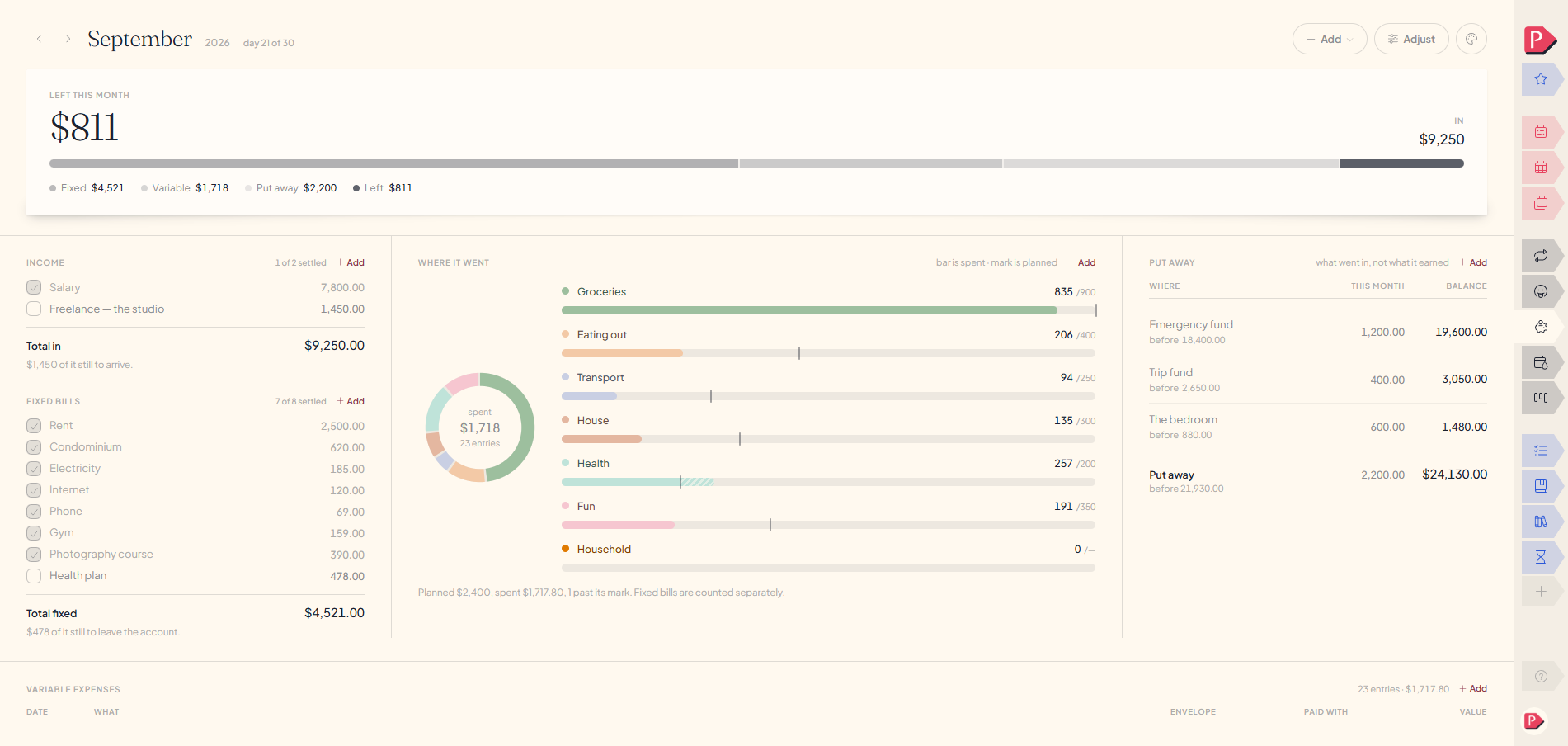
Task: Toggle the Gym bill checkbox
Action: [x=34, y=533]
